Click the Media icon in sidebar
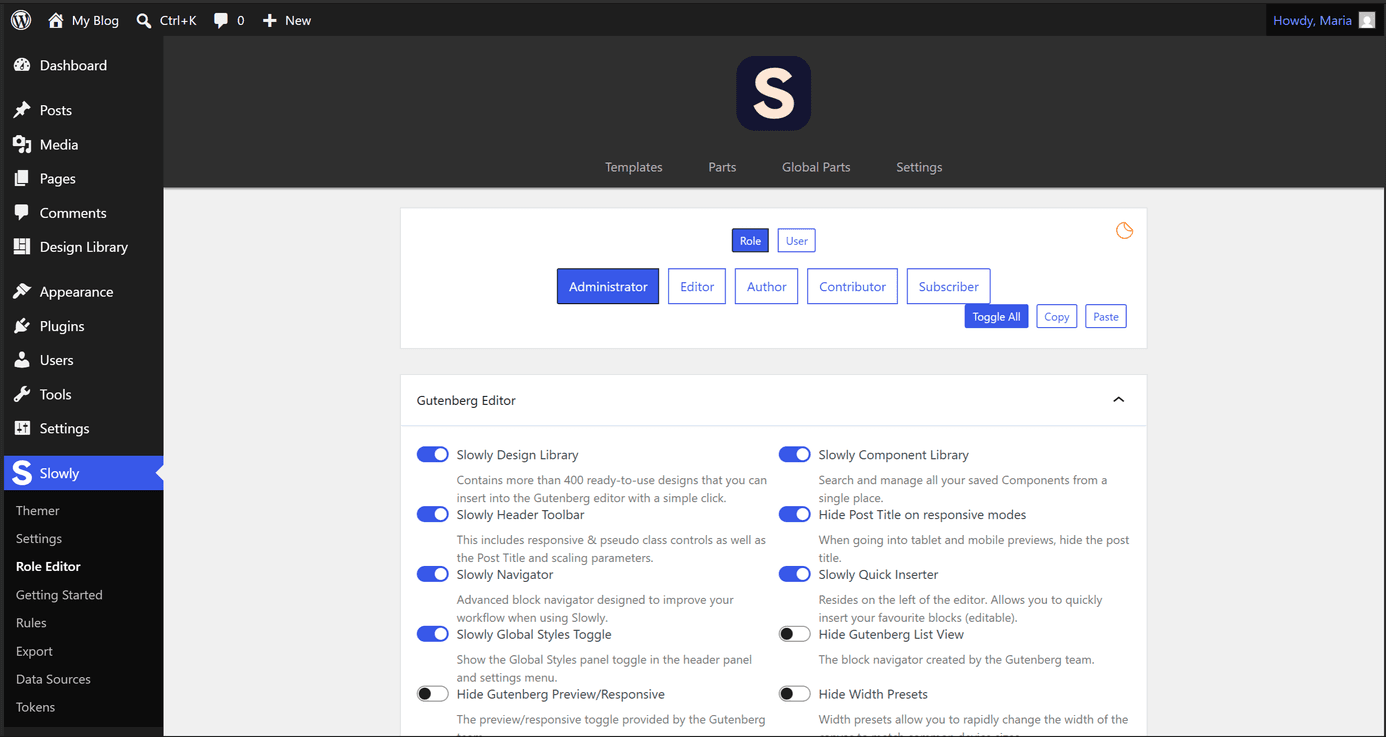 [x=22, y=144]
